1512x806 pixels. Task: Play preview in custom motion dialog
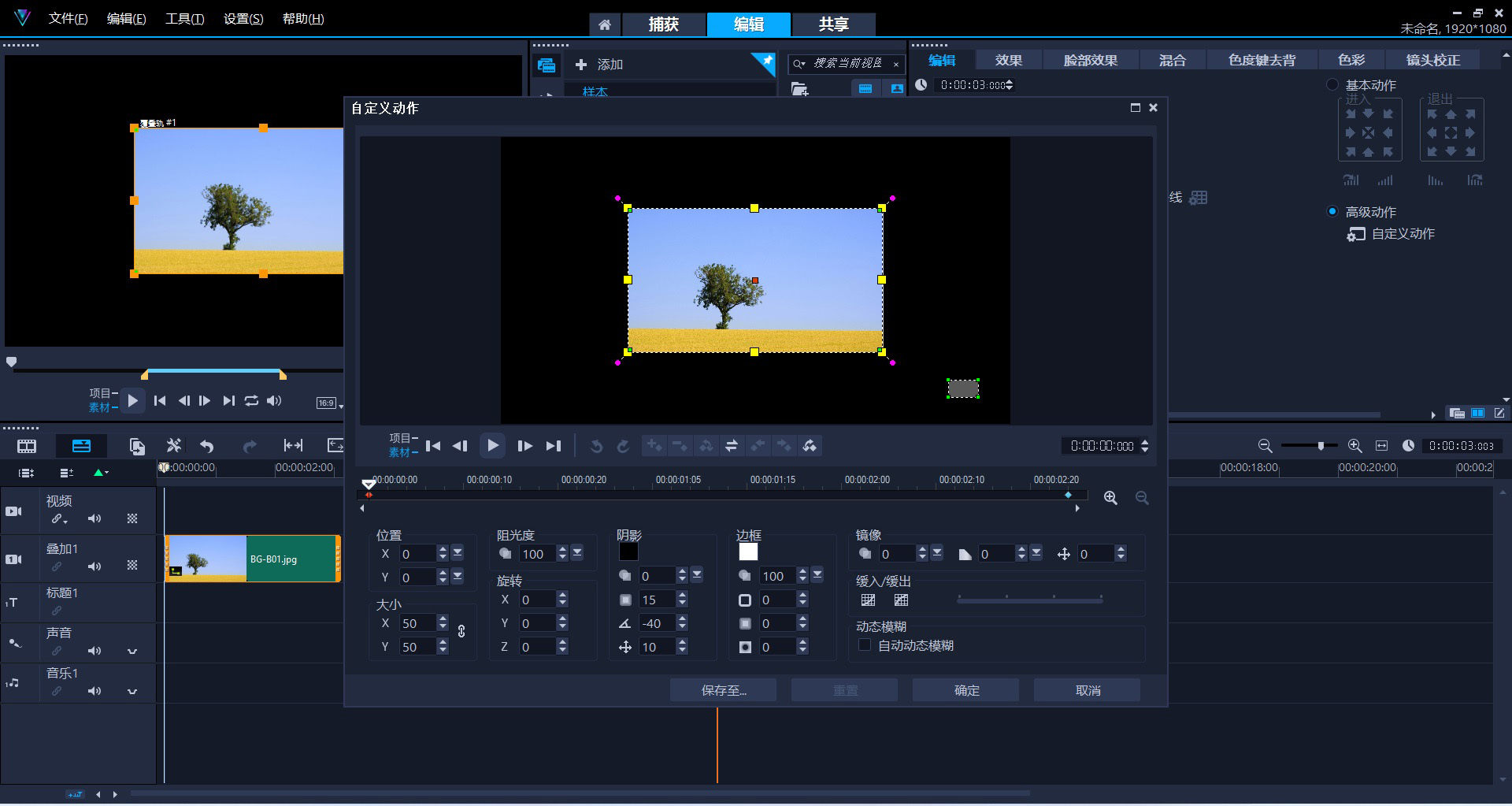(x=493, y=446)
